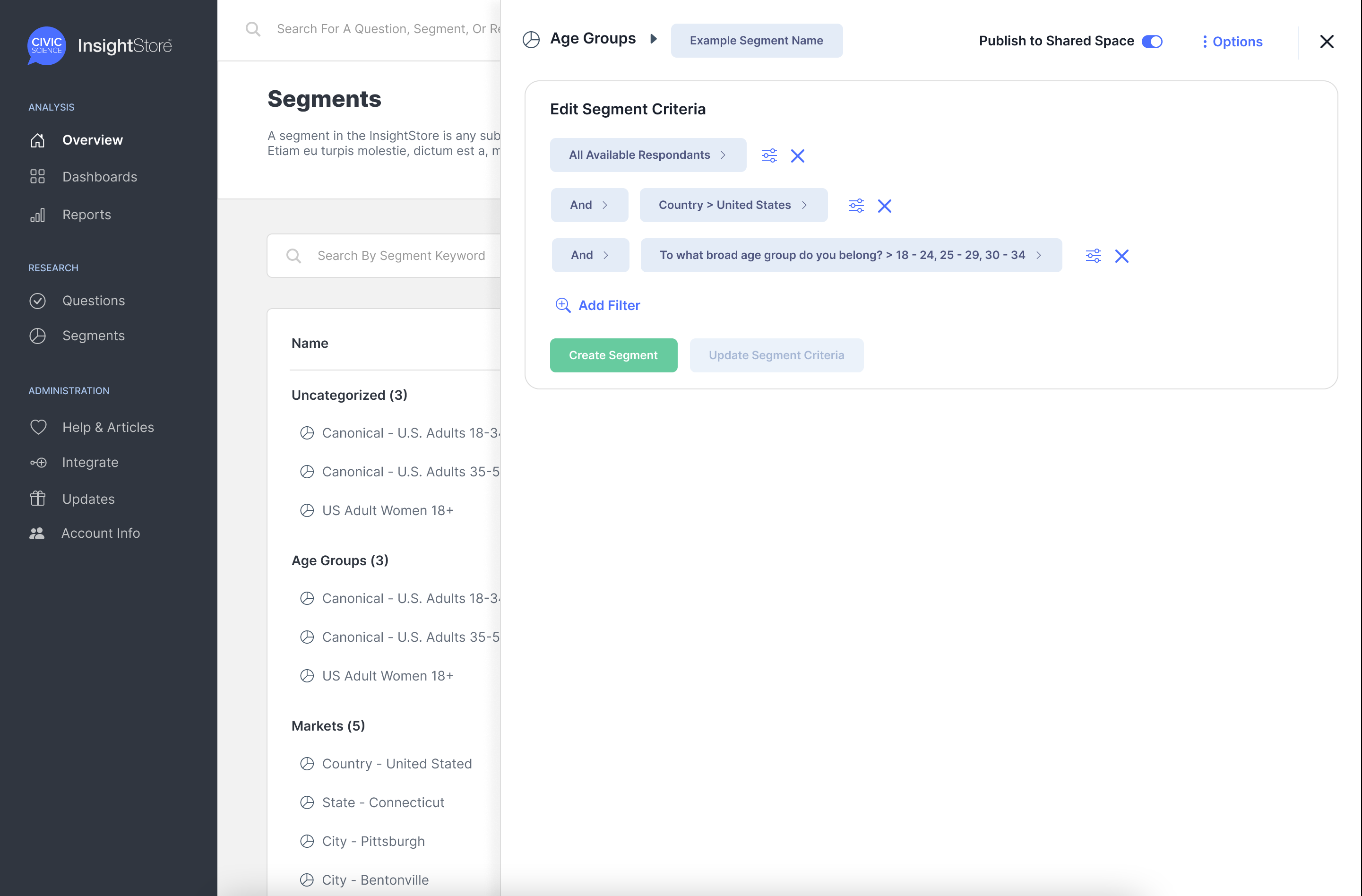
Task: Delete the All Available Respondants filter row
Action: 797,155
